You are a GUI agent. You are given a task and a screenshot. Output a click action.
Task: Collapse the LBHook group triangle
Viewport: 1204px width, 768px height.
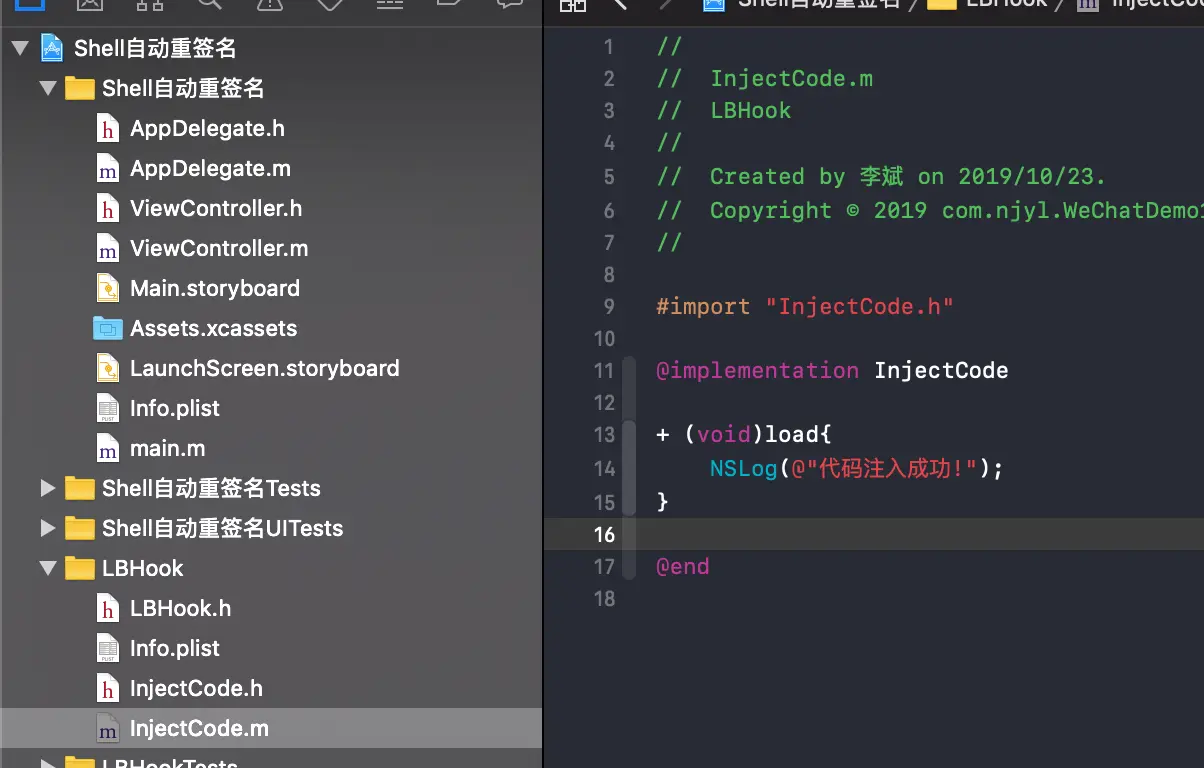click(x=47, y=568)
